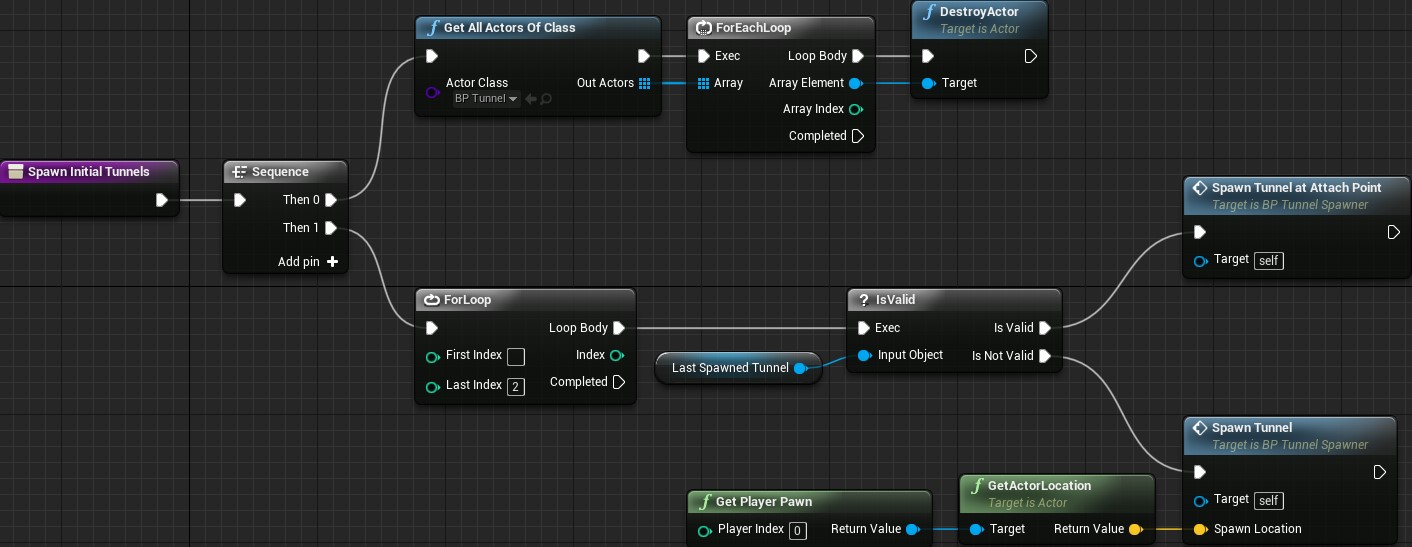This screenshot has width=1412, height=547.
Task: Click ForLoop exec input pin
Action: pos(431,328)
